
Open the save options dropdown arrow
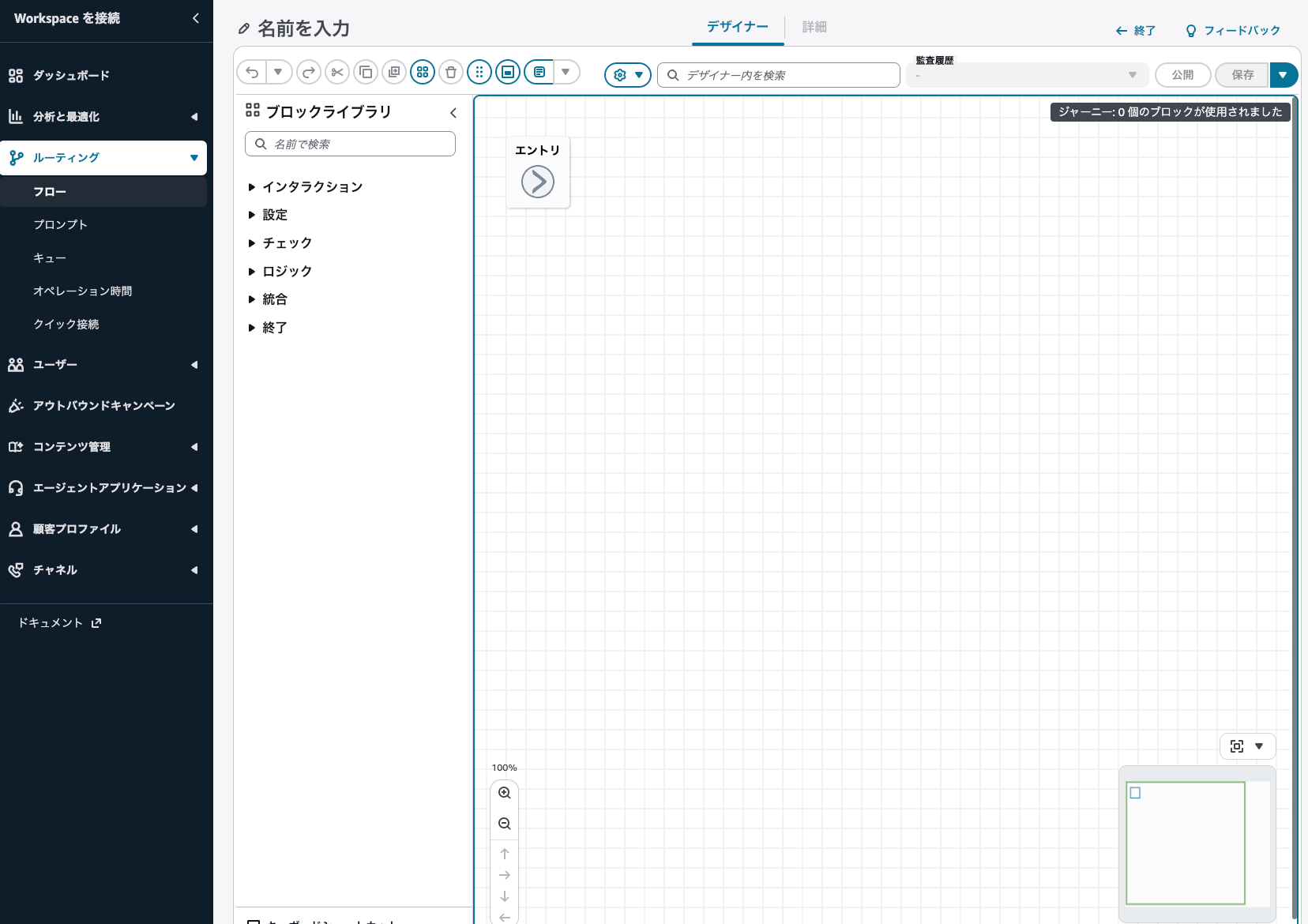(x=1284, y=75)
